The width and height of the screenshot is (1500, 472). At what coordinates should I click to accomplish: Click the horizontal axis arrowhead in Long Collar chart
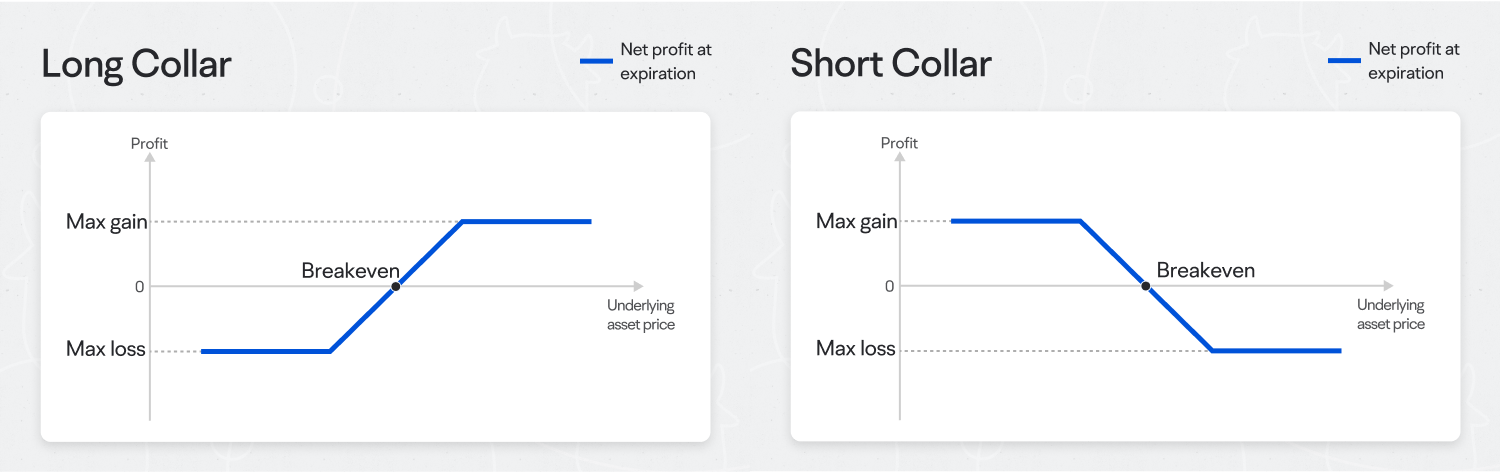[637, 286]
